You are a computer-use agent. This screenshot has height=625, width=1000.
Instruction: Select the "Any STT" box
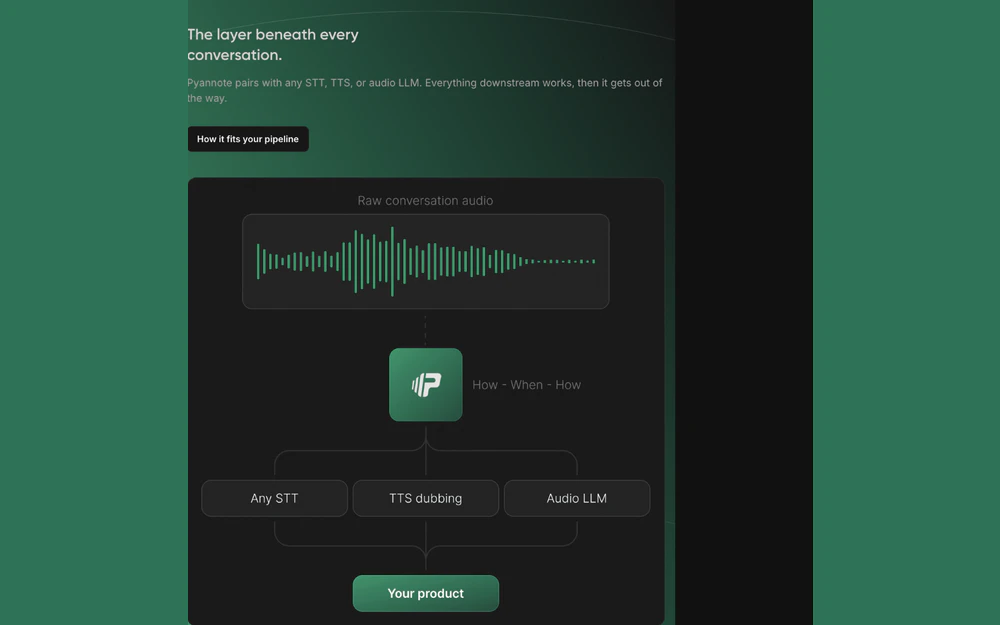click(x=274, y=498)
